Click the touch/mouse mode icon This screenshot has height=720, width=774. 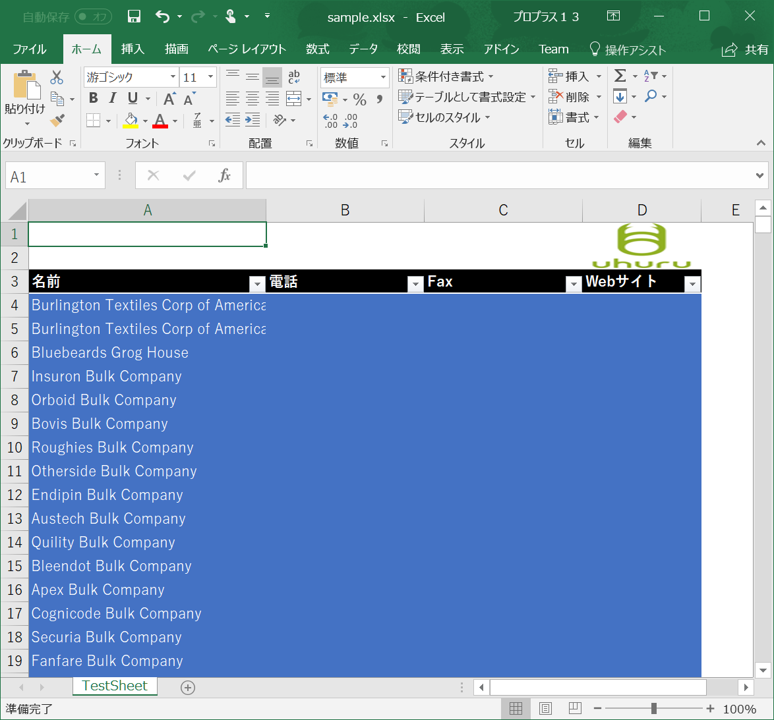[231, 17]
